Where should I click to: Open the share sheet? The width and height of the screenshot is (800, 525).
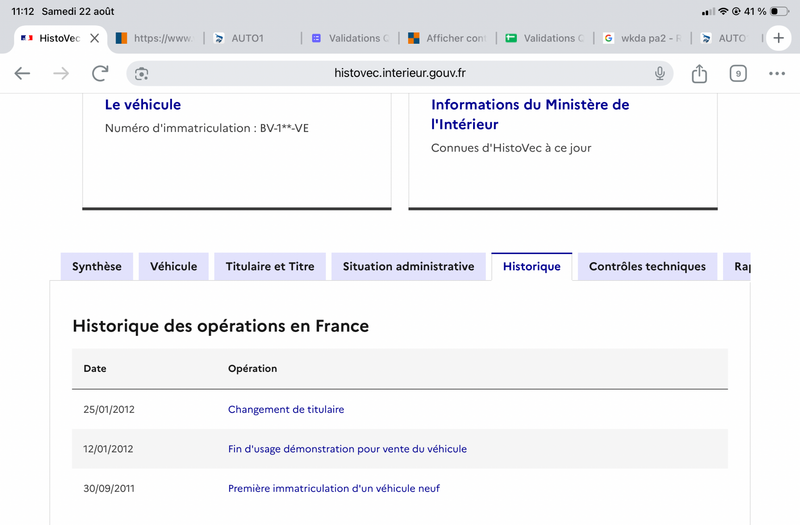[699, 73]
